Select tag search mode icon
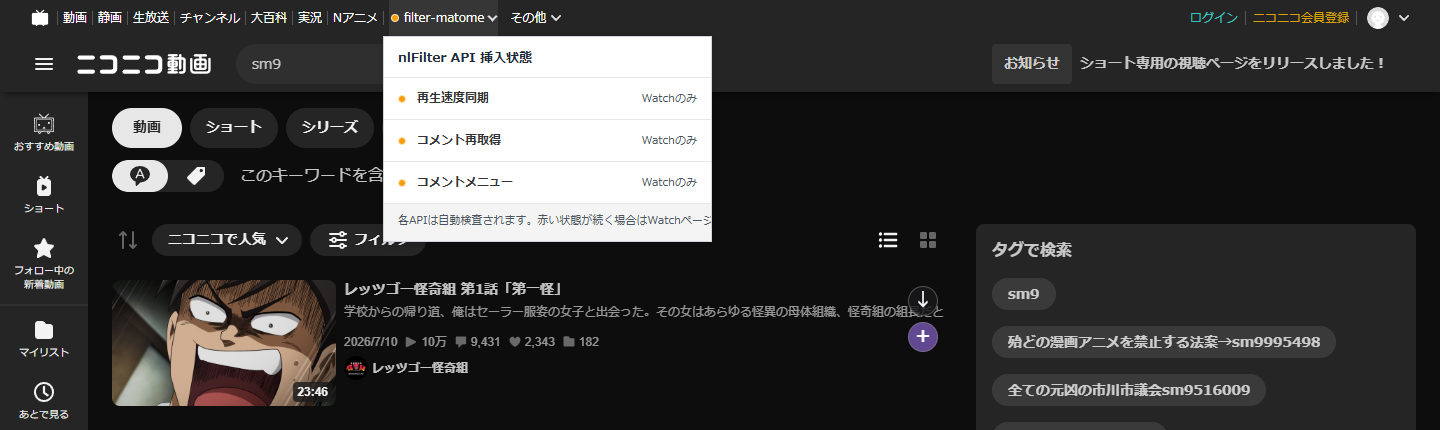 tap(196, 176)
